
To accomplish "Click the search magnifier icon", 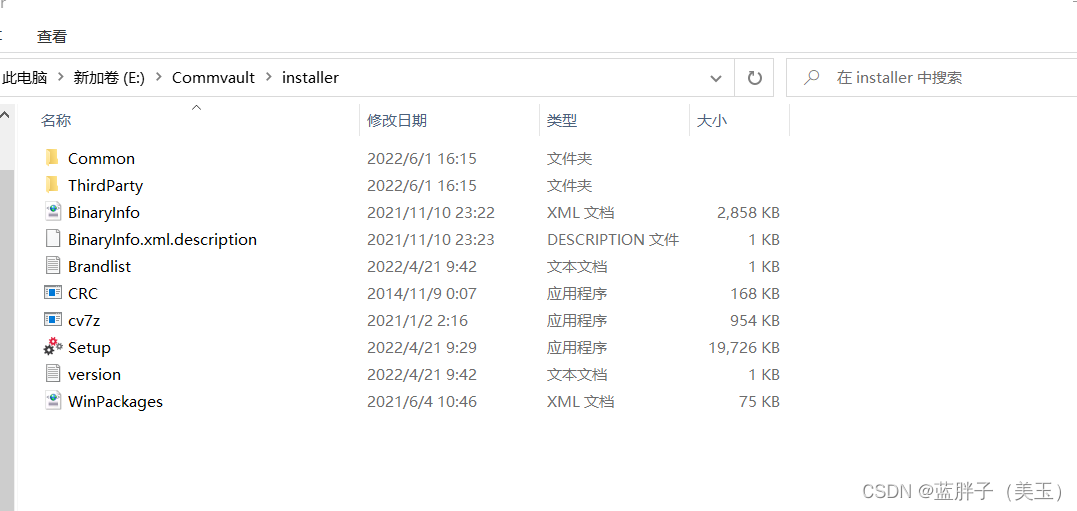I will (812, 78).
